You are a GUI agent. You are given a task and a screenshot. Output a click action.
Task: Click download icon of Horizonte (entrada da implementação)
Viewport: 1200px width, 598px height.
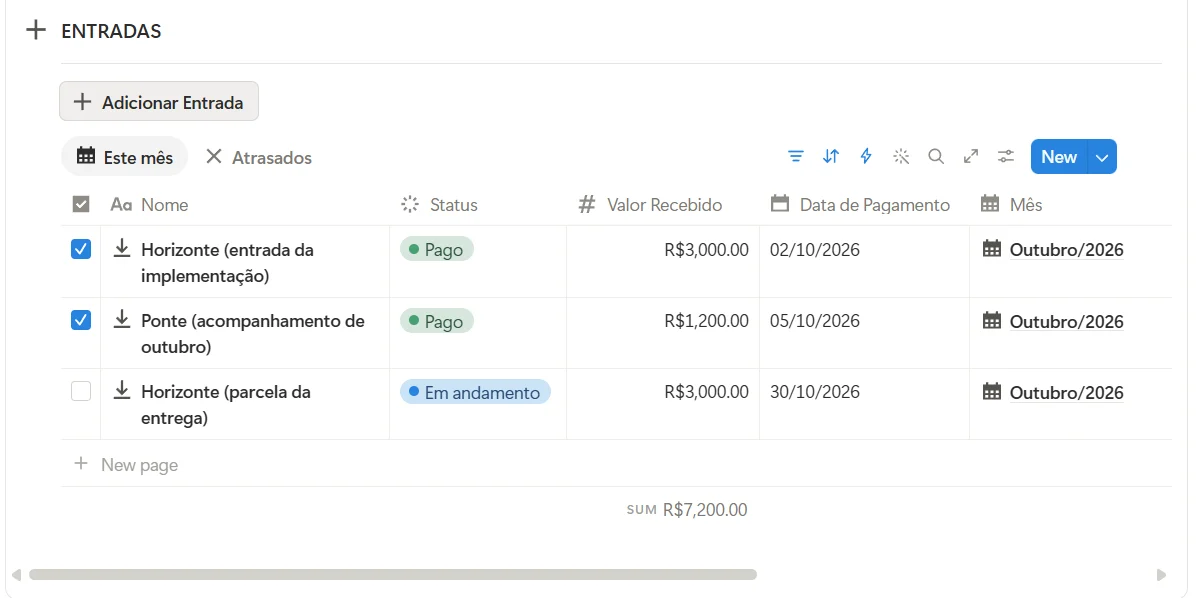coord(122,248)
